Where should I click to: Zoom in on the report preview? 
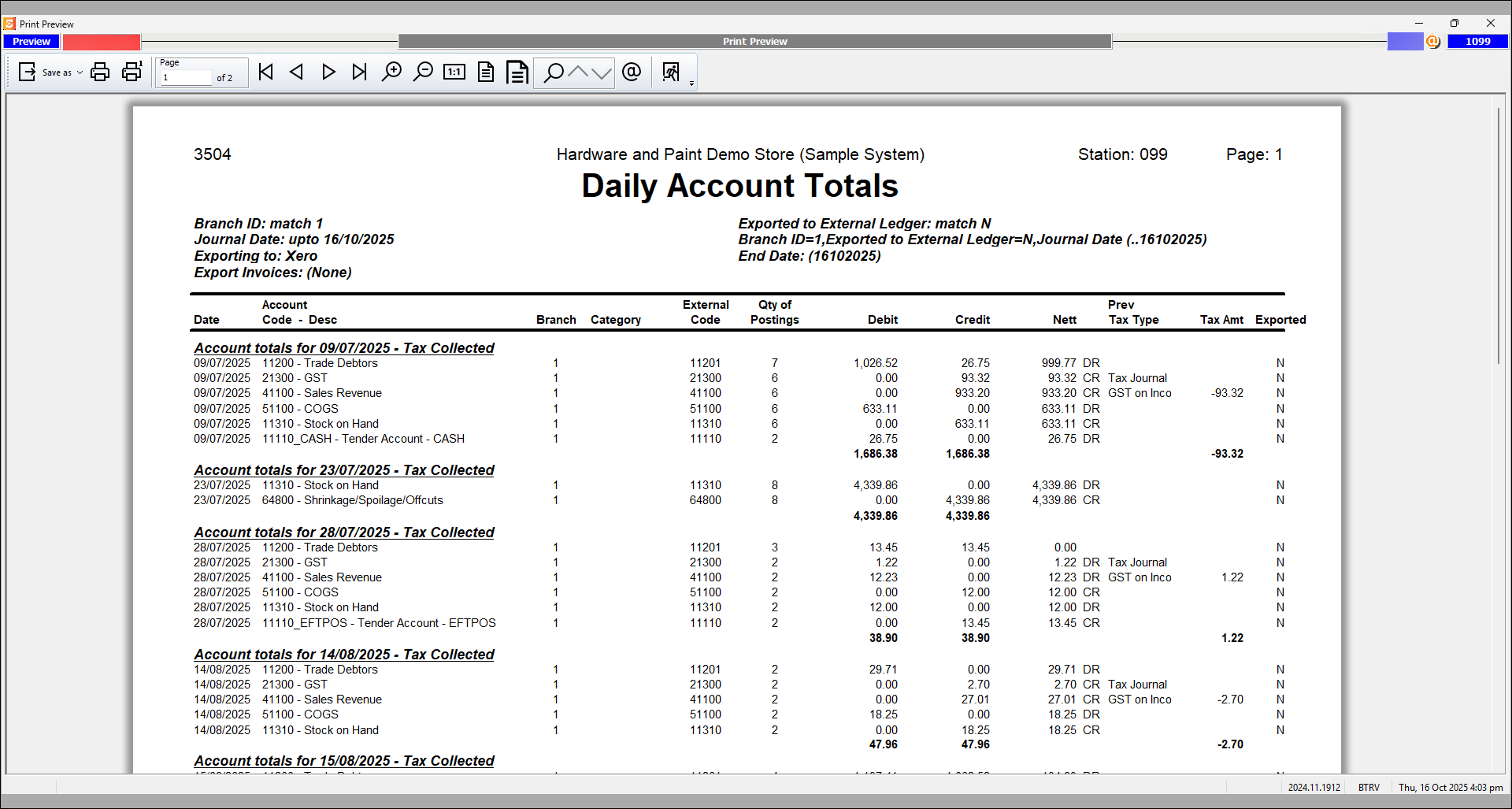pos(391,72)
